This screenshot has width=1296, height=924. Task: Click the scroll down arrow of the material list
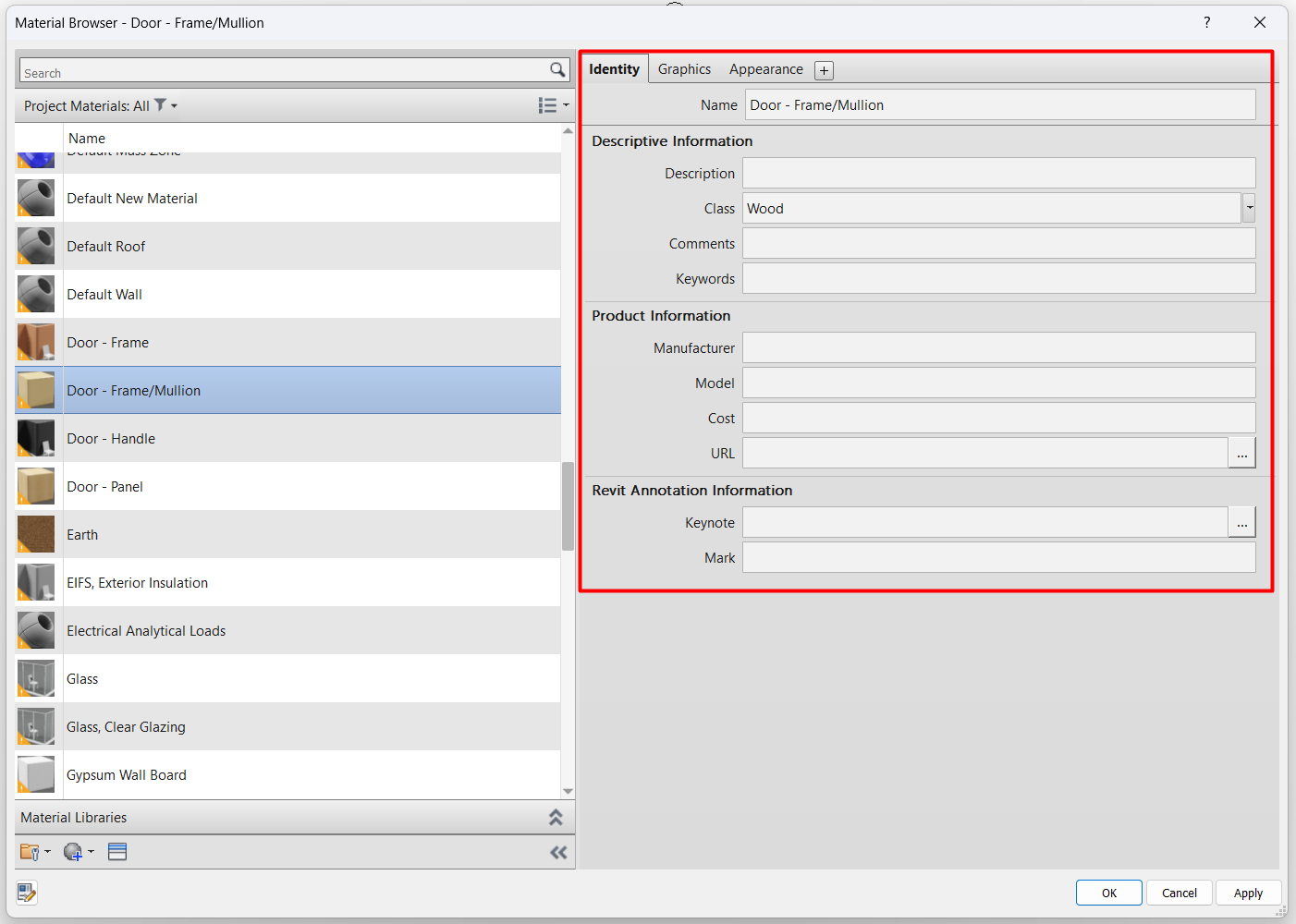pos(568,792)
